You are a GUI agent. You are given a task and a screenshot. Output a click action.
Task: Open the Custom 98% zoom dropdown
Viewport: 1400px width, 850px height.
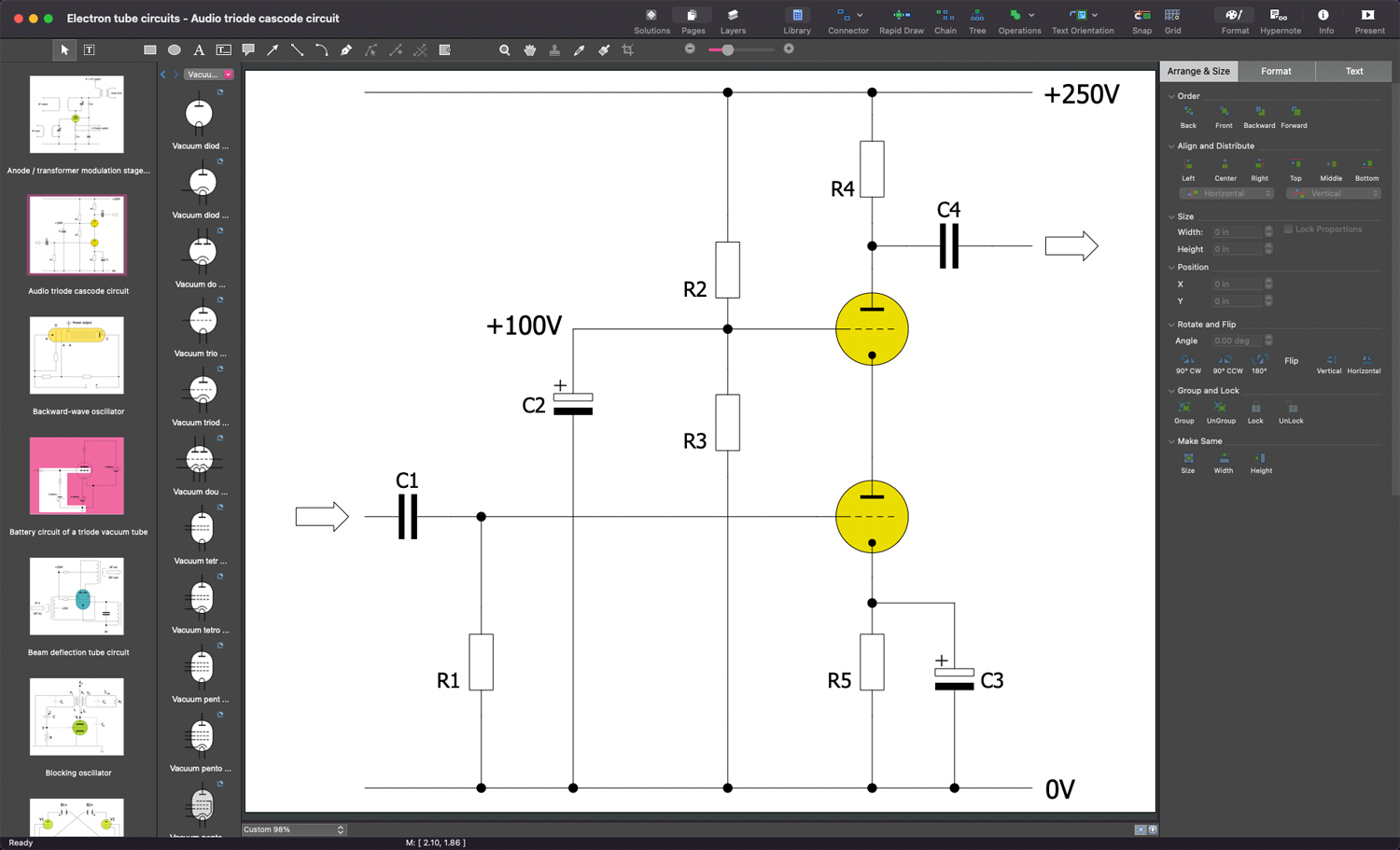coord(294,829)
